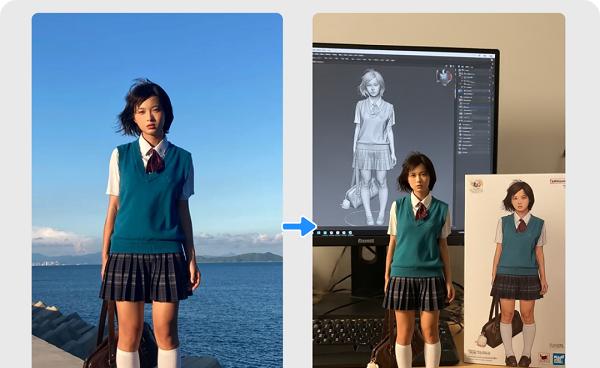Screen dimensions: 600x368
Task: Click the monitor brand logo below the screen
Action: coord(366,241)
